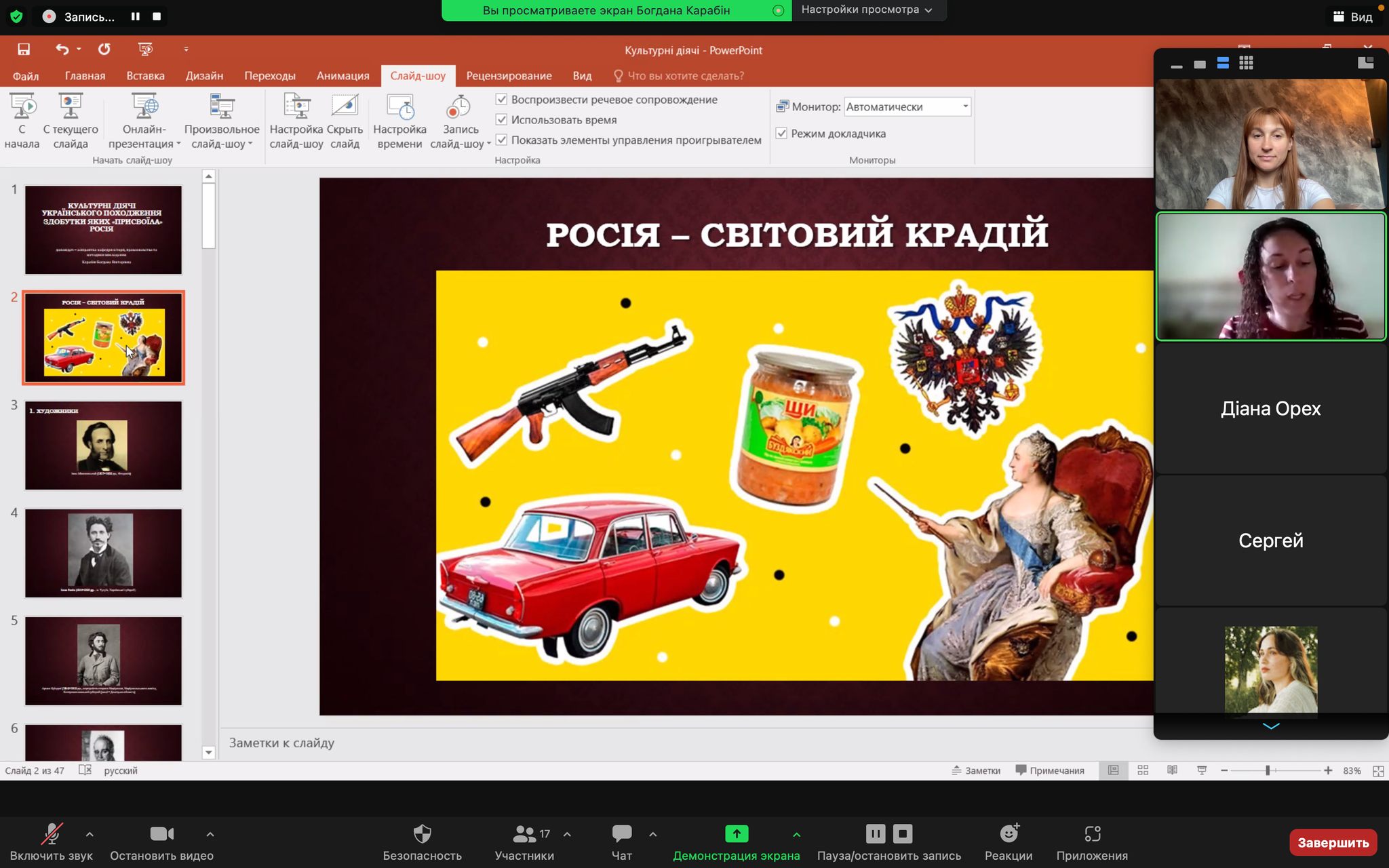Click 'Настройка времени' rehearse button
The width and height of the screenshot is (1389, 868).
tap(399, 122)
